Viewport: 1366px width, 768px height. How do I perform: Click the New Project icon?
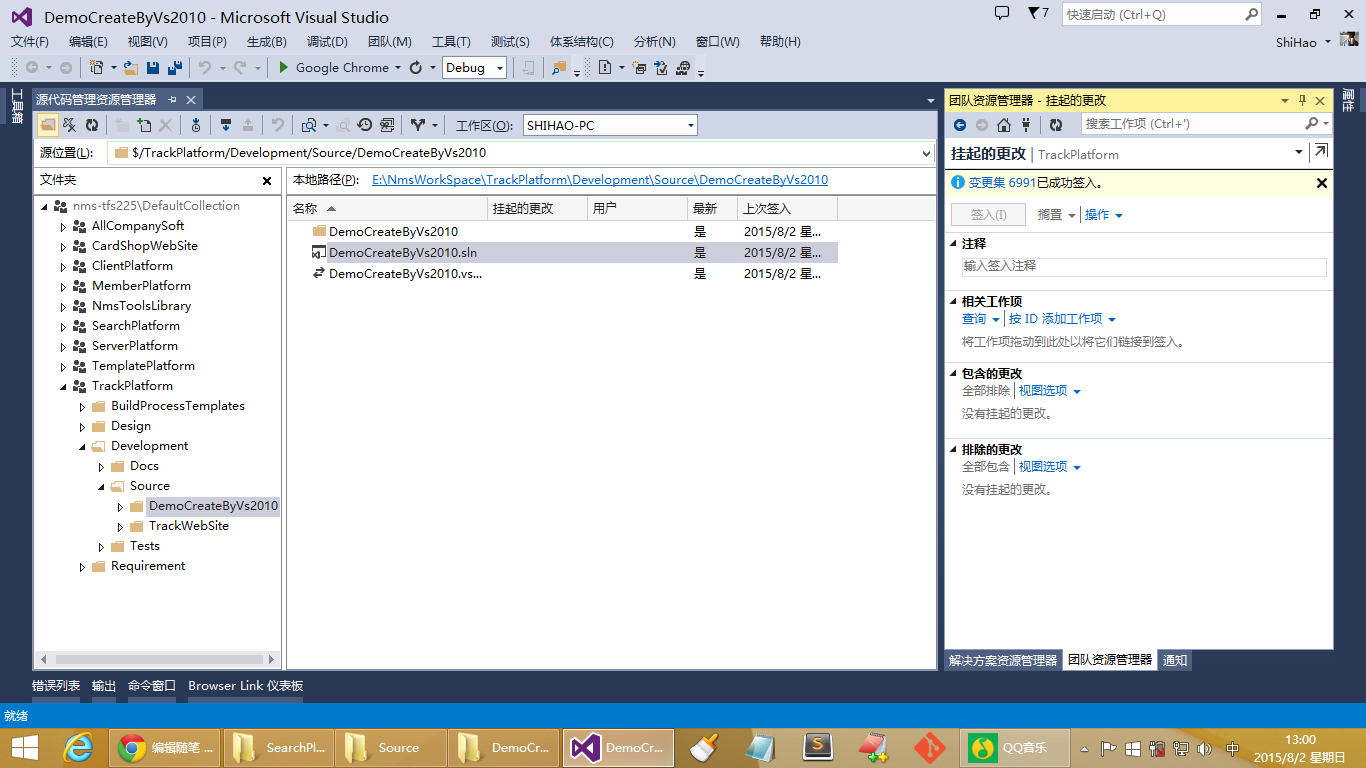96,68
